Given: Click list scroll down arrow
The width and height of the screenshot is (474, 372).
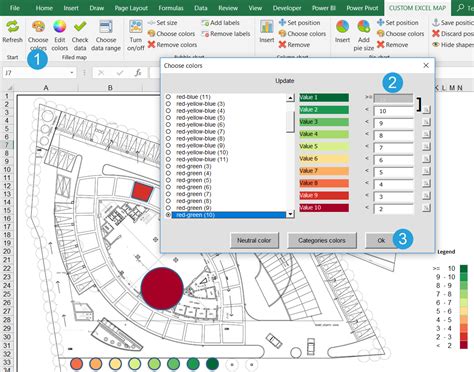Looking at the screenshot, I should (x=290, y=214).
